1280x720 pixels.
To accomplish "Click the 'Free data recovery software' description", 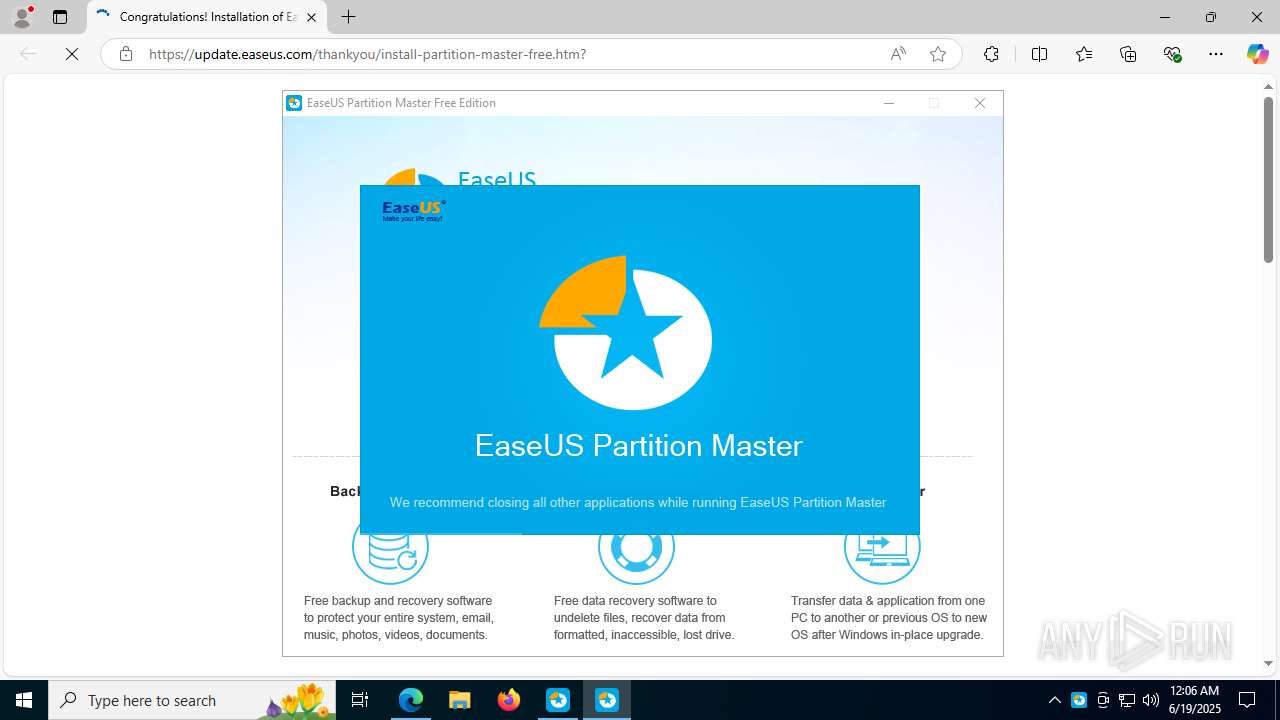I will click(644, 618).
